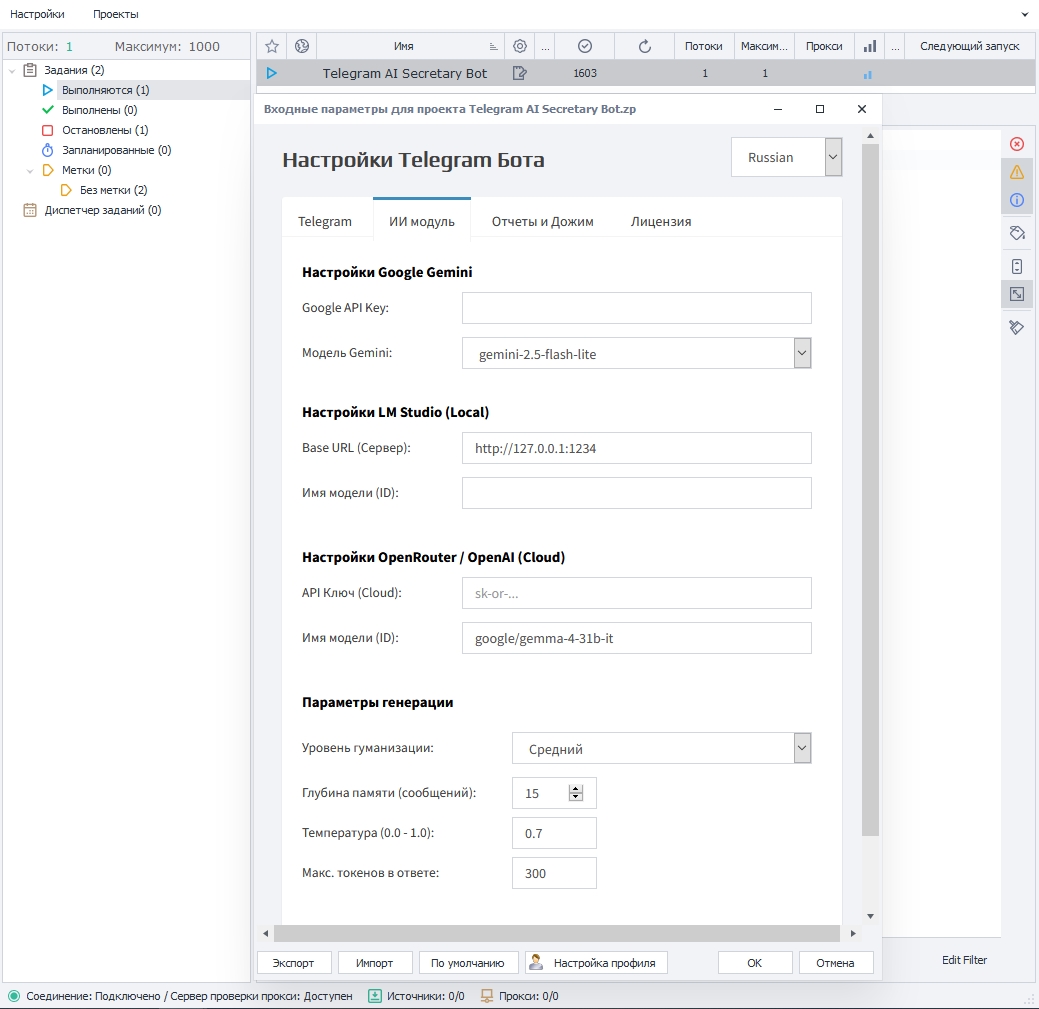The height and width of the screenshot is (1009, 1039).
Task: Click the expand arrows icon in right sidebar
Action: pos(1016,294)
